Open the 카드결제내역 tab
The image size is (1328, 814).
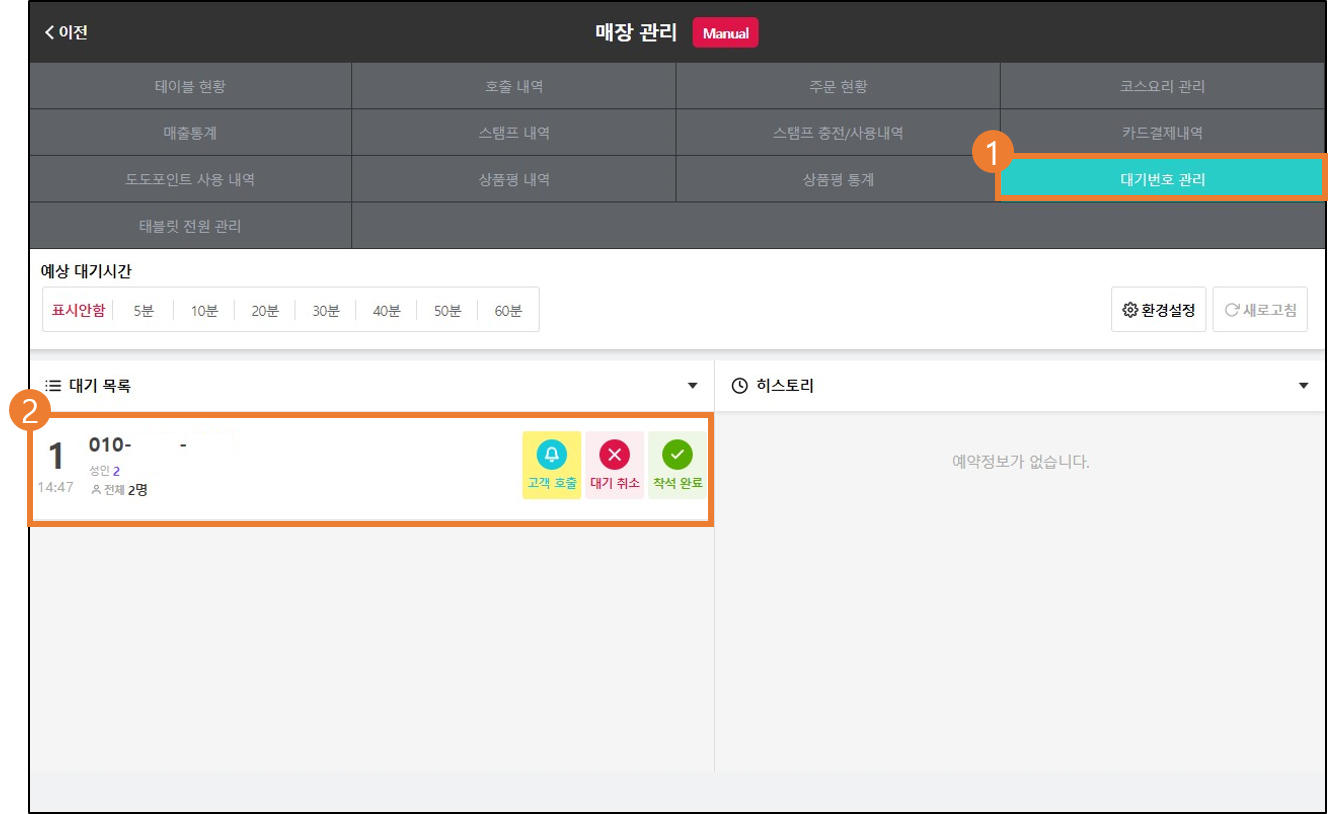click(1162, 133)
